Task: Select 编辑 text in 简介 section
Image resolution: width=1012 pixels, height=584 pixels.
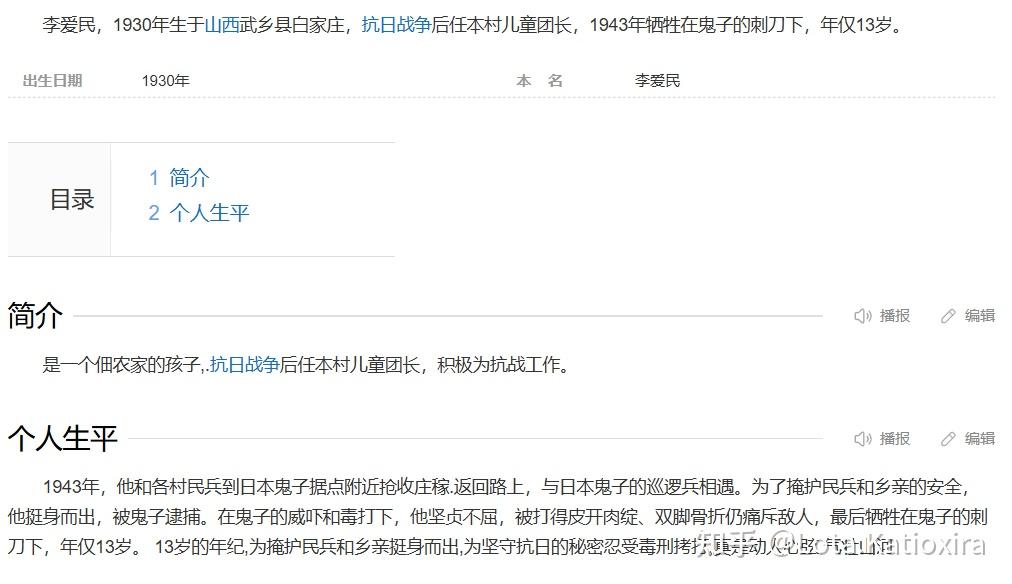Action: pos(980,316)
